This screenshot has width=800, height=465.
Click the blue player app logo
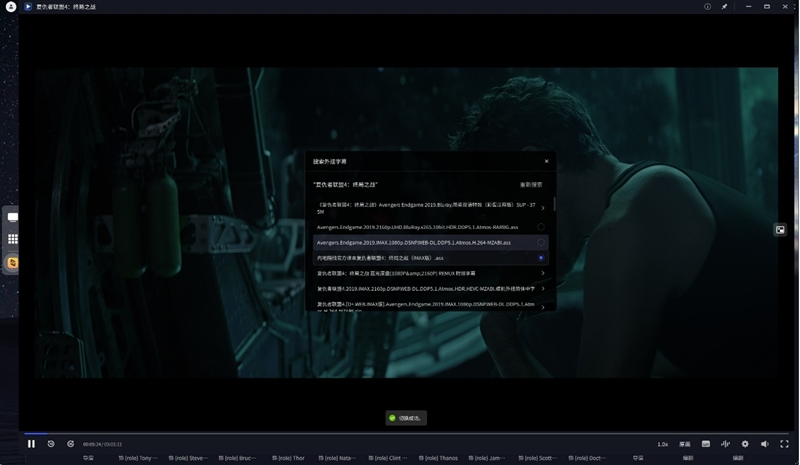tap(28, 7)
